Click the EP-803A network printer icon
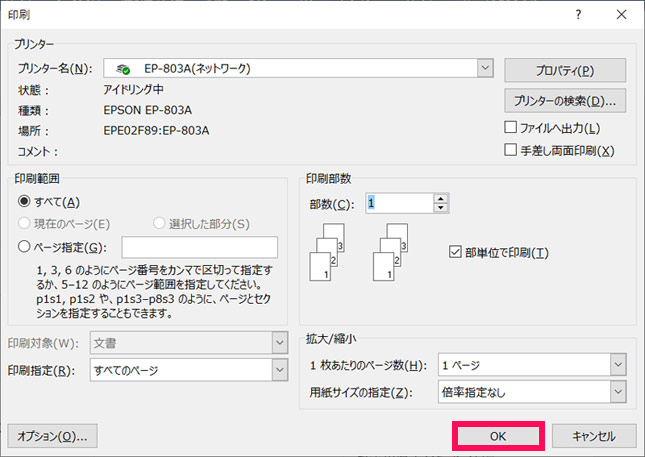645x457 pixels. click(123, 69)
